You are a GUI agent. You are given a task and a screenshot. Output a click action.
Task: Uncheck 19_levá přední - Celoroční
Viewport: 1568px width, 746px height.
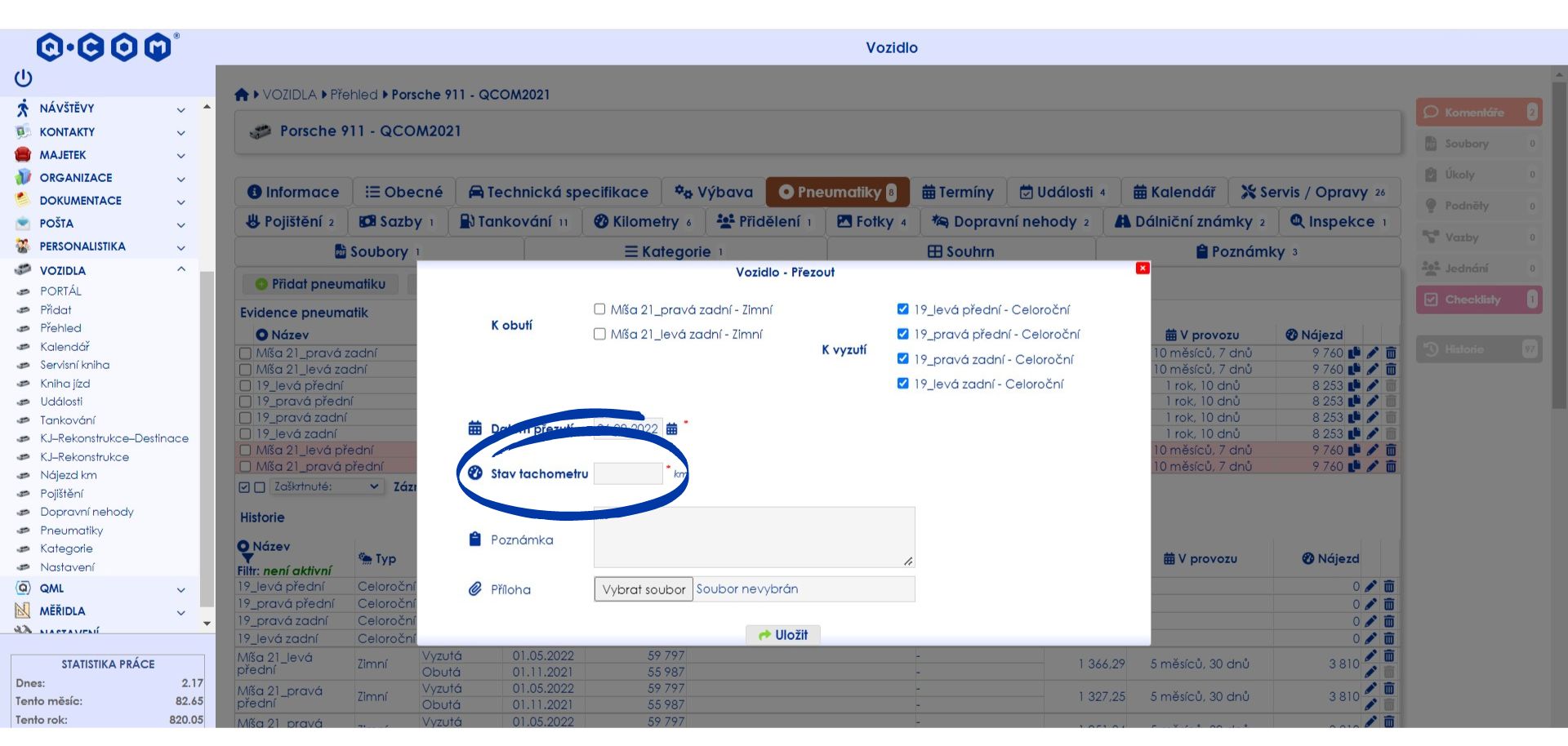(x=902, y=309)
